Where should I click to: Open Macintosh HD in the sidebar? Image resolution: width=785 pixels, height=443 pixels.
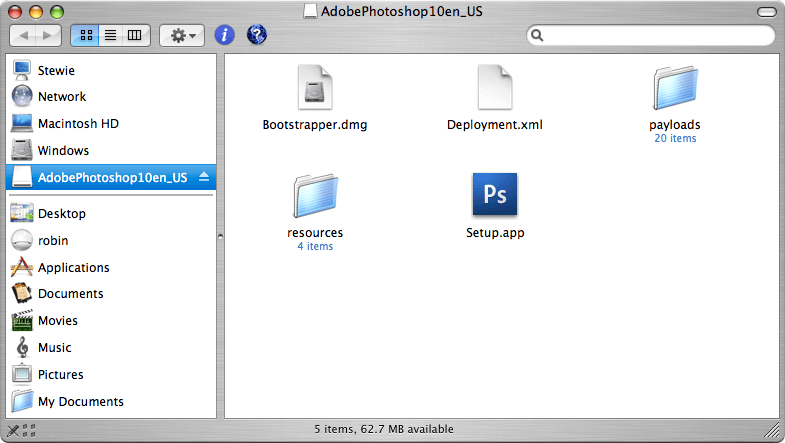coord(111,123)
